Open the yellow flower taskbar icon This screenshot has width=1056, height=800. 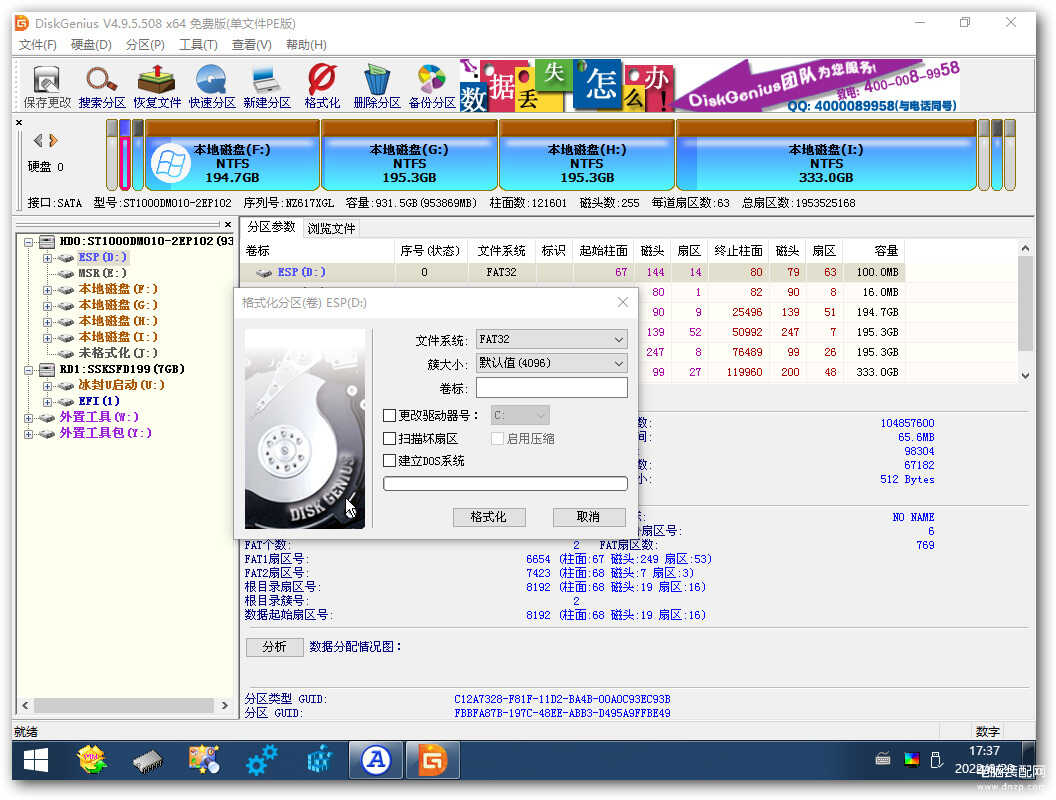click(92, 761)
